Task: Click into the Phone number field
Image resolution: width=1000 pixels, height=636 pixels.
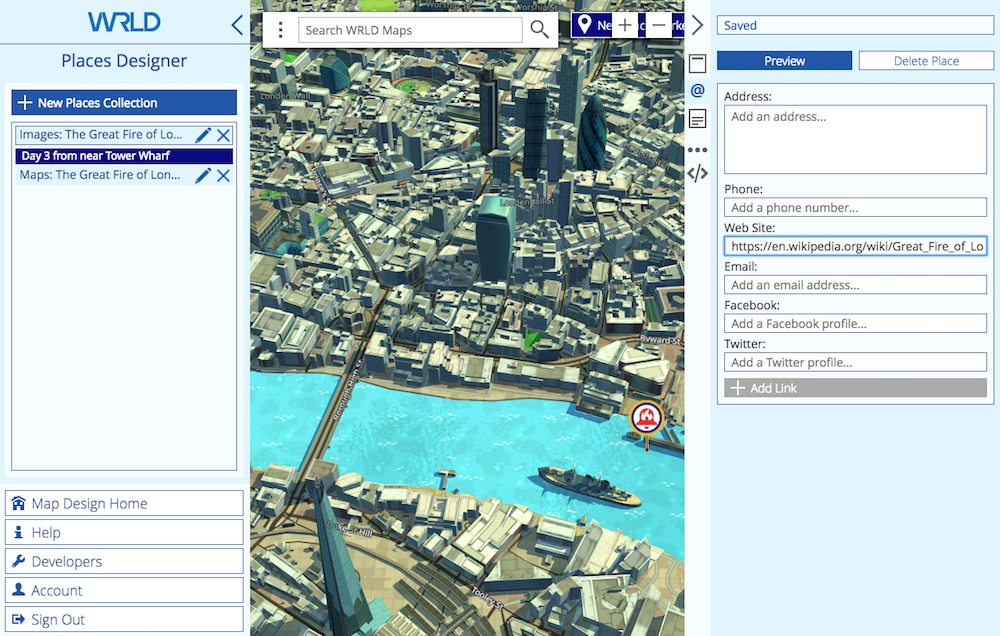Action: [855, 208]
